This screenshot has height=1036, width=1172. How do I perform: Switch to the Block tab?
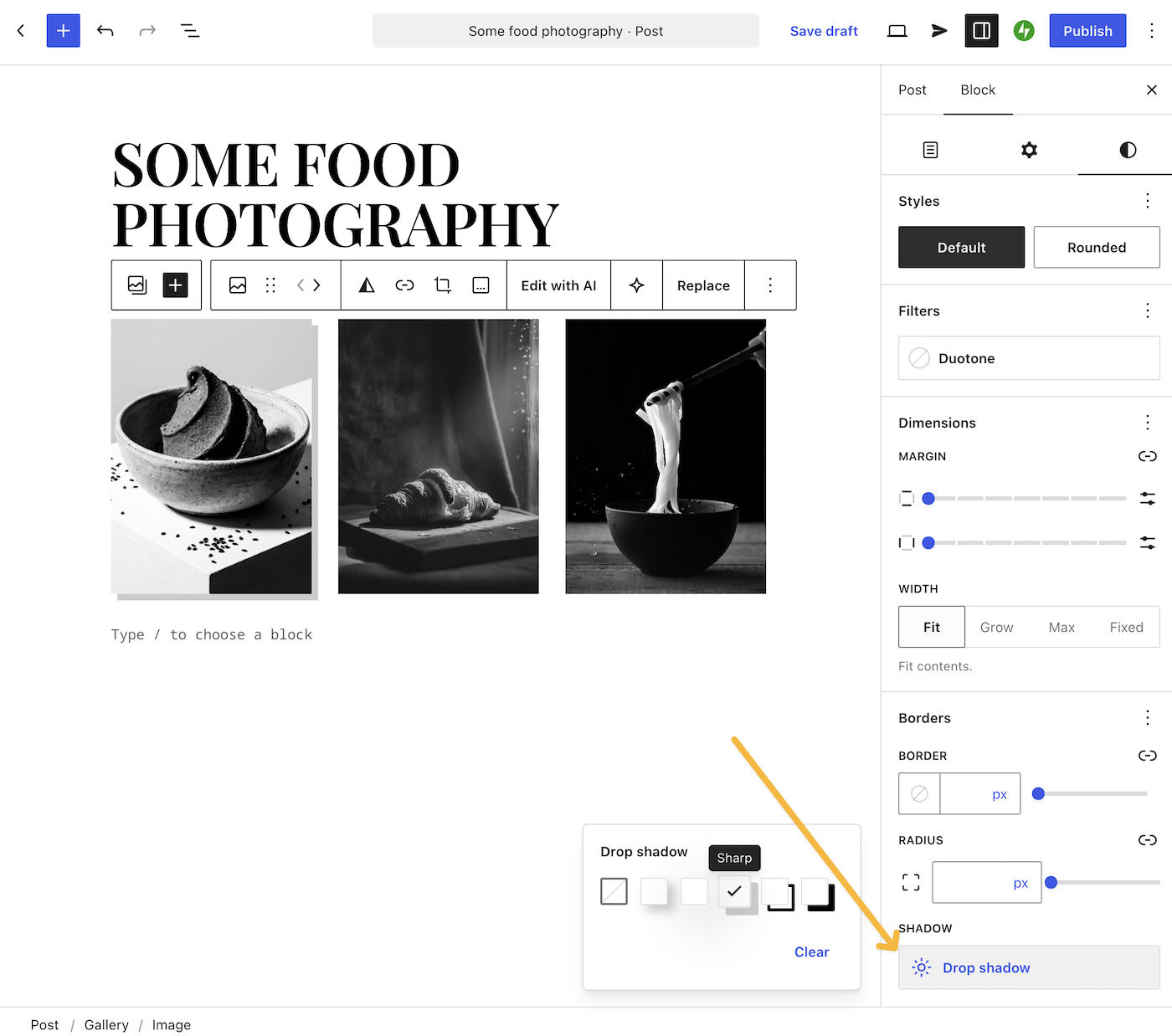tap(978, 90)
